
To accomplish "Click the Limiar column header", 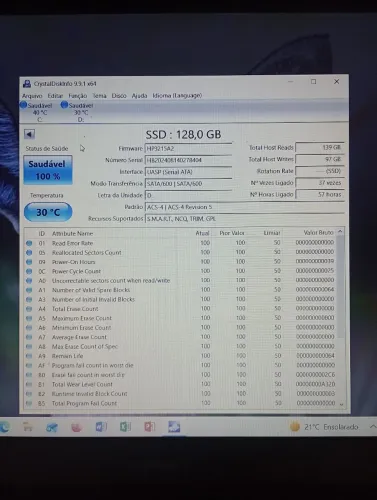I will 272,233.
